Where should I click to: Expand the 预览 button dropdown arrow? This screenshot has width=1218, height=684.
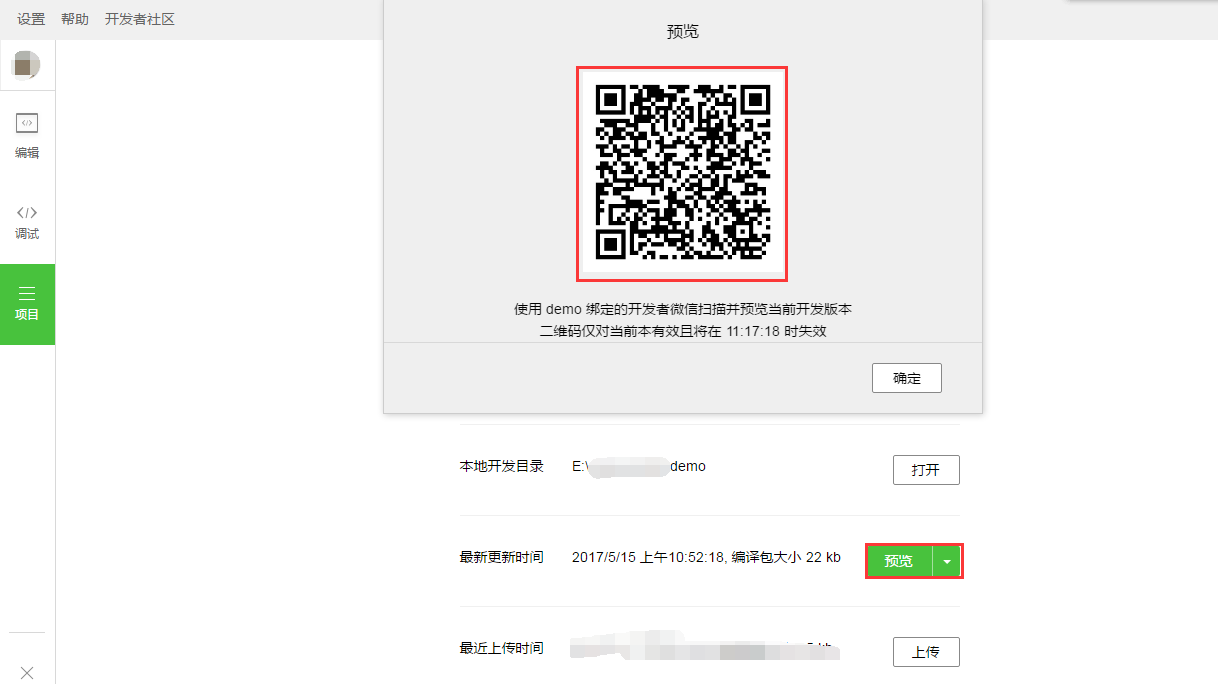pos(946,561)
